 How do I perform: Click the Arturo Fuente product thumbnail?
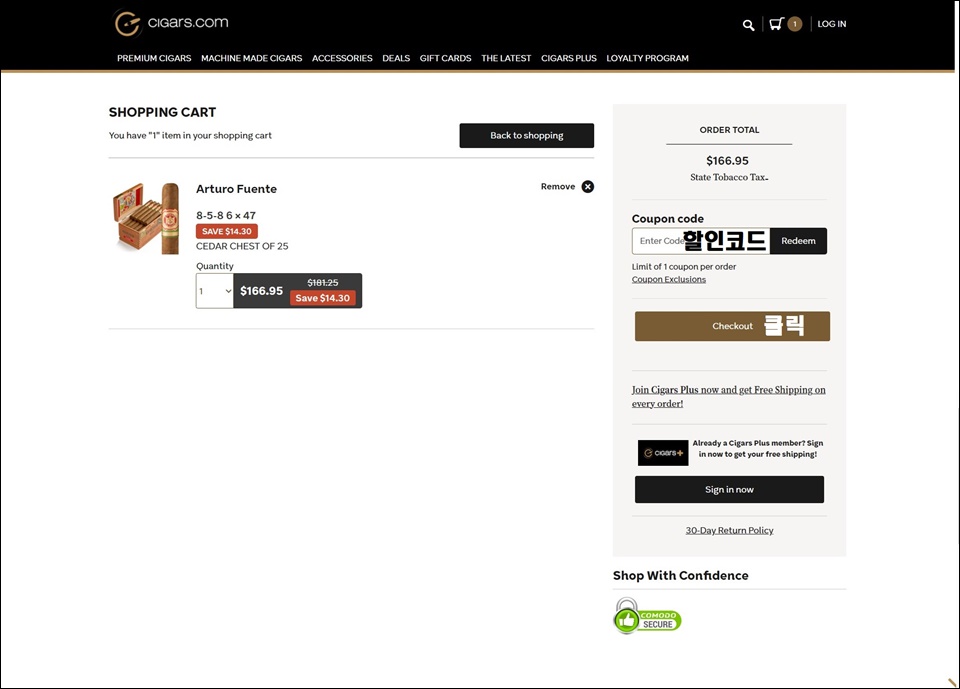click(146, 218)
